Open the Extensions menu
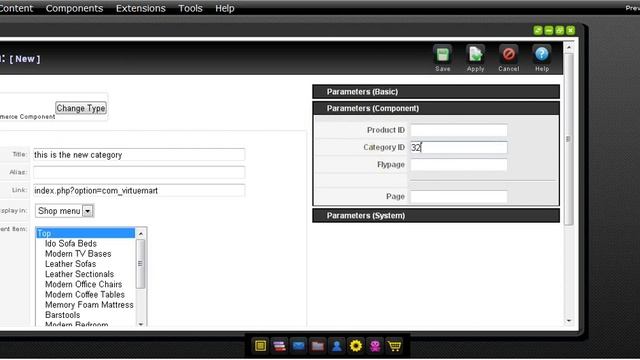Image resolution: width=640 pixels, height=360 pixels. click(x=140, y=8)
